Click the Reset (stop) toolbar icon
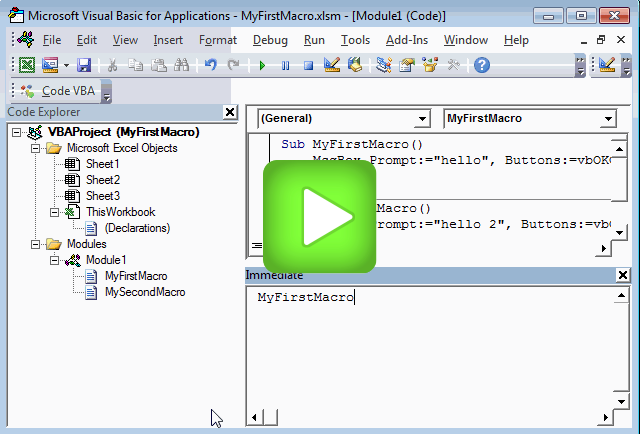This screenshot has width=640, height=434. coord(309,65)
